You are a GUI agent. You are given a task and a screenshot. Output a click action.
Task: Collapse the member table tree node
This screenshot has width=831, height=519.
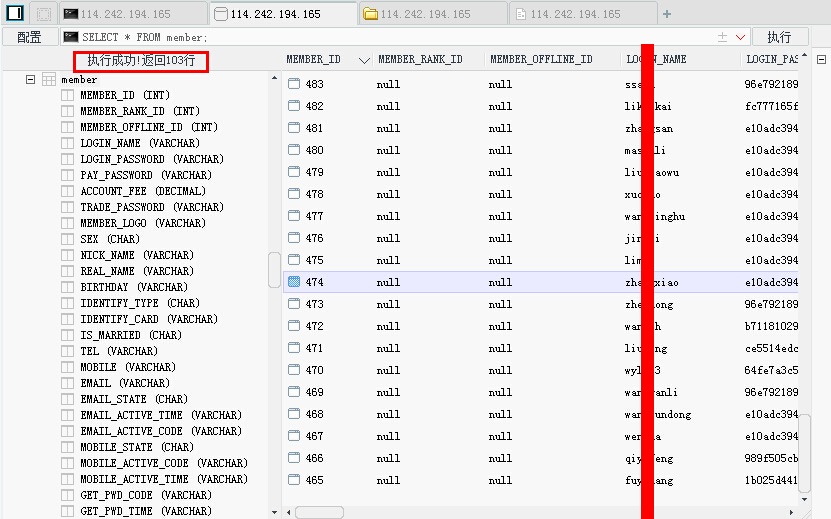click(30, 80)
